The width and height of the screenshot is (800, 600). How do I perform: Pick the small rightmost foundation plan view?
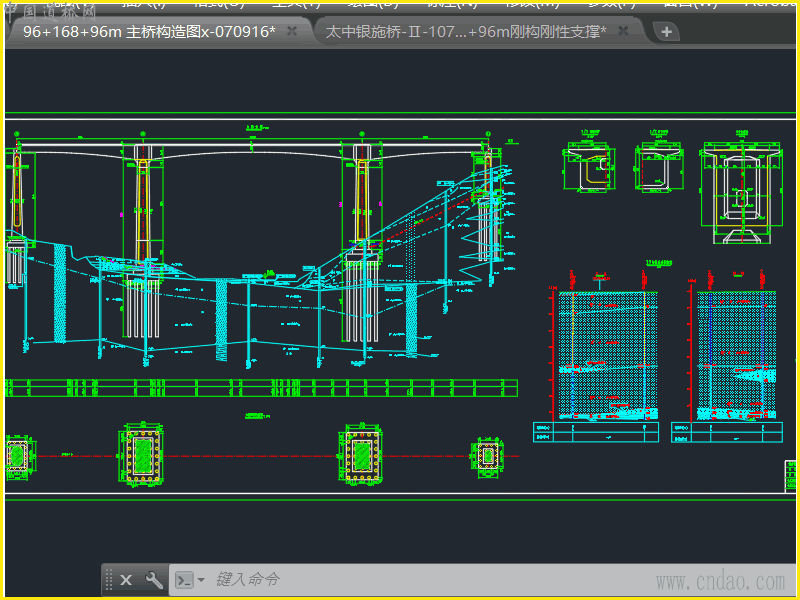coord(488,456)
